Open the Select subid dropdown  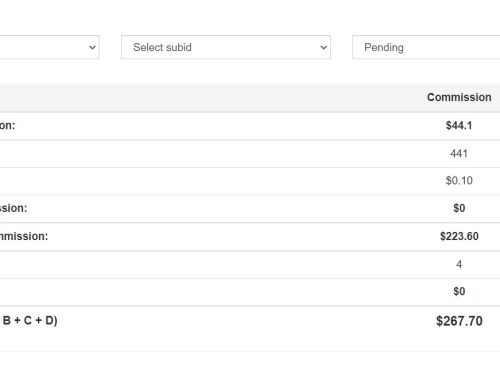[x=226, y=47]
